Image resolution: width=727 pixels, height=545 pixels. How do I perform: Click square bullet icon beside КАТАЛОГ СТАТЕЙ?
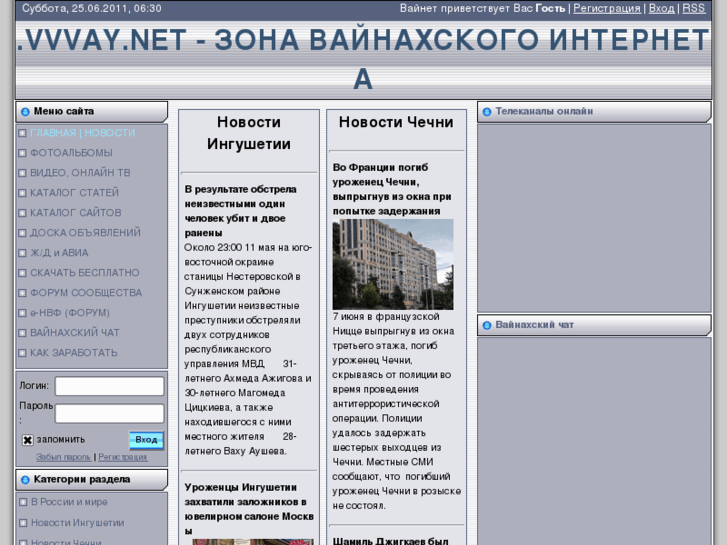click(22, 193)
